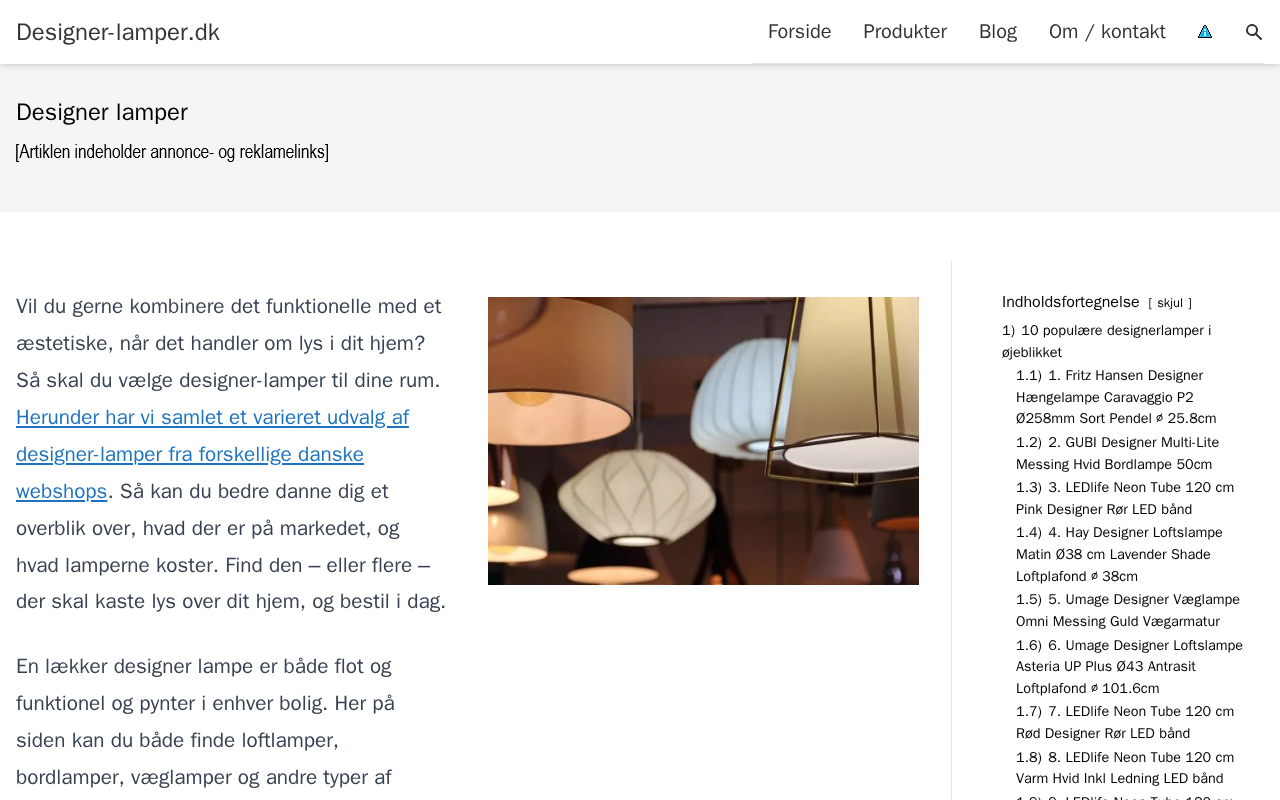This screenshot has width=1280, height=800.
Task: Jump to '10 populære designerlamper i øjeblikket'
Action: click(1106, 341)
